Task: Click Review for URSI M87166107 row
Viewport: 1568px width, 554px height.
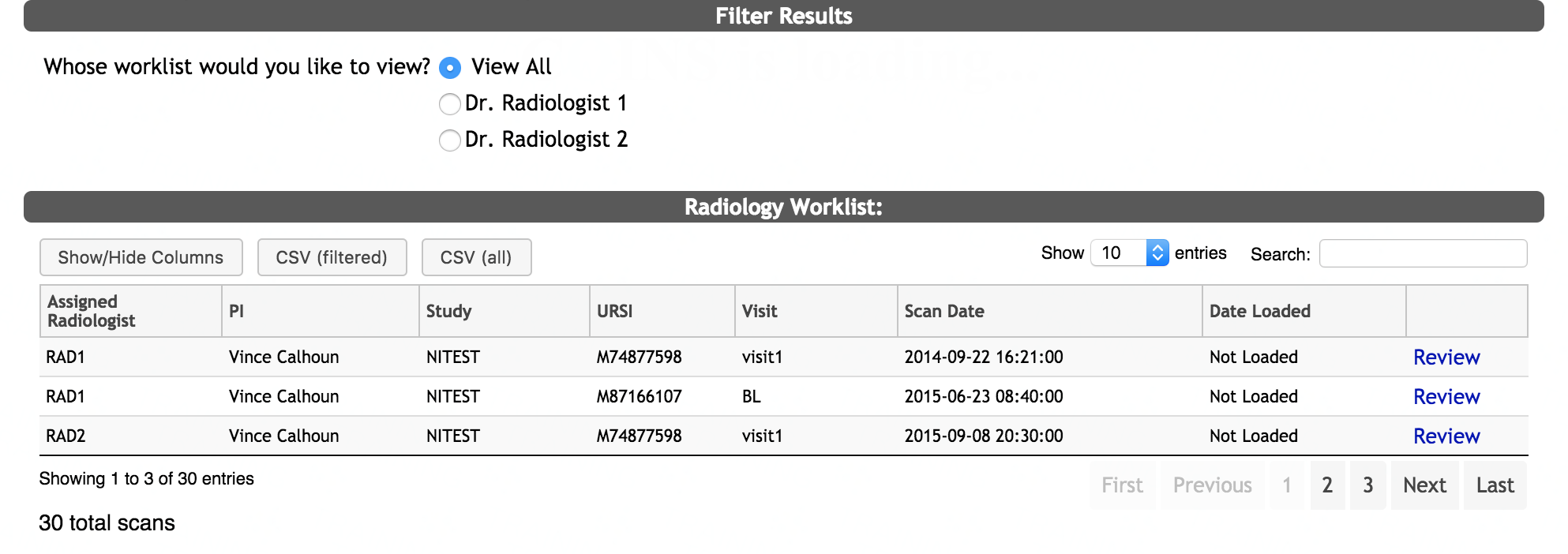Action: pos(1446,397)
